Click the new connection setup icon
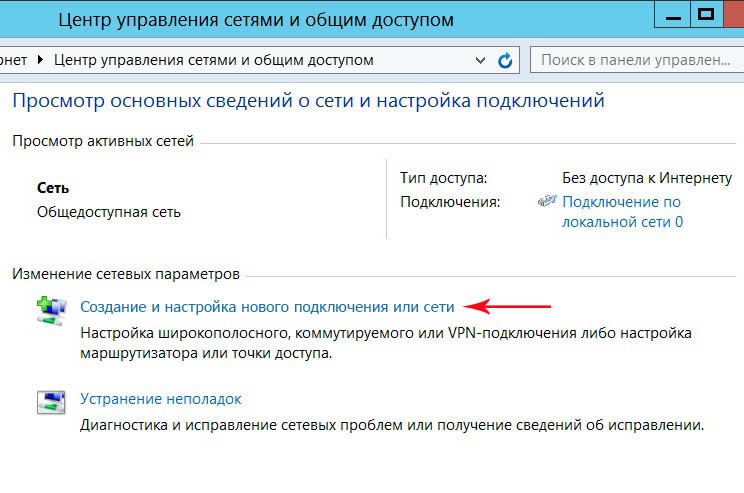Screen dimensions: 744x493 (50, 310)
